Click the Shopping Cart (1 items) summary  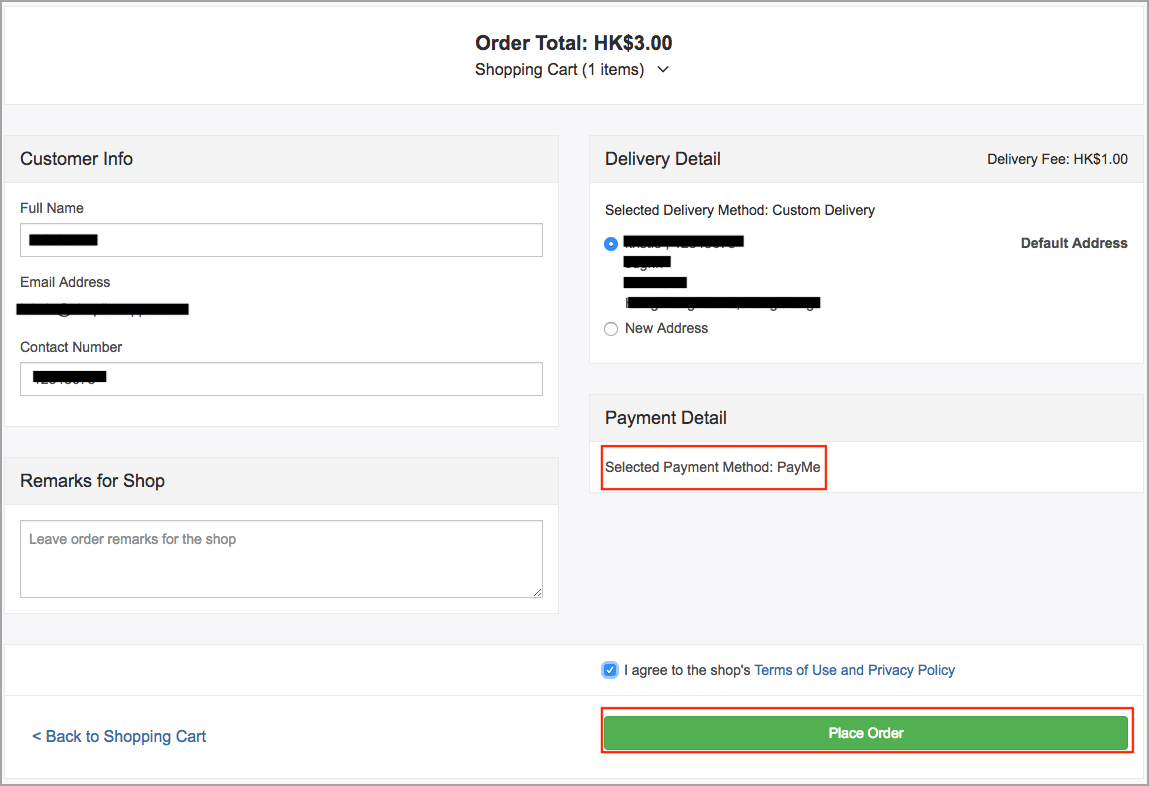coord(559,70)
